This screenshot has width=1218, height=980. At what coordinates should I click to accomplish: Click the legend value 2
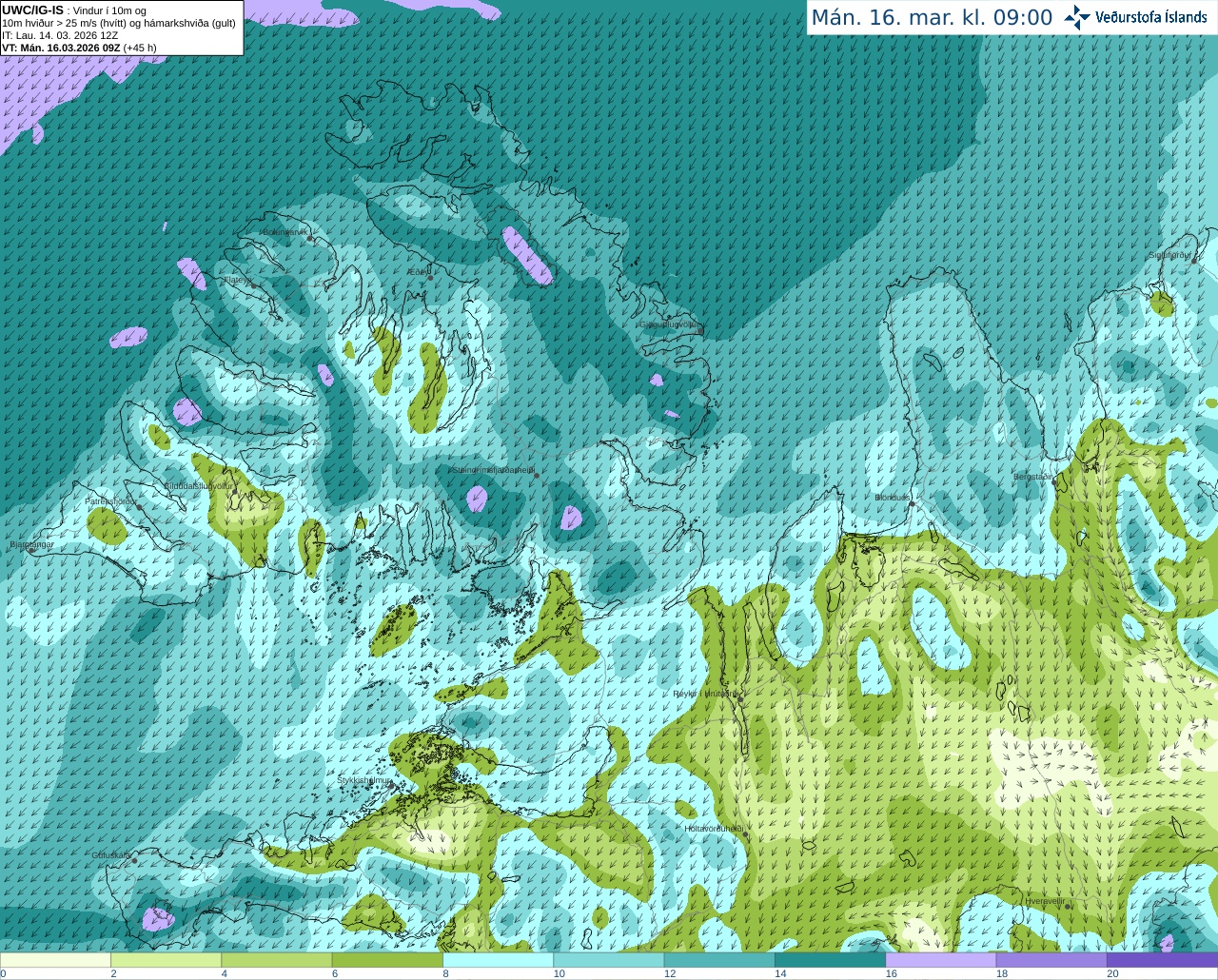pos(113,973)
